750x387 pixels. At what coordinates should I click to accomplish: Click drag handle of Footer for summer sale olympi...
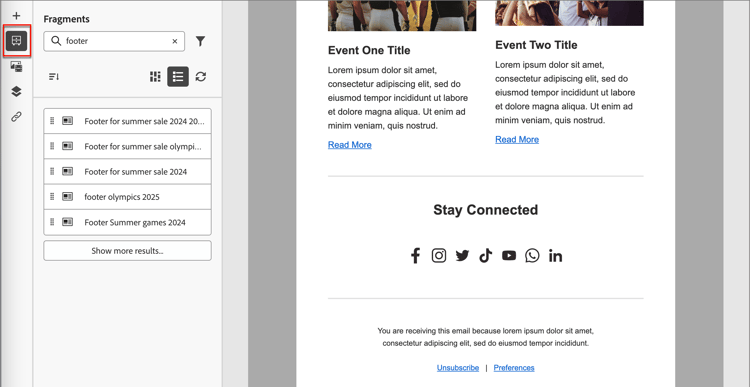[x=52, y=146]
